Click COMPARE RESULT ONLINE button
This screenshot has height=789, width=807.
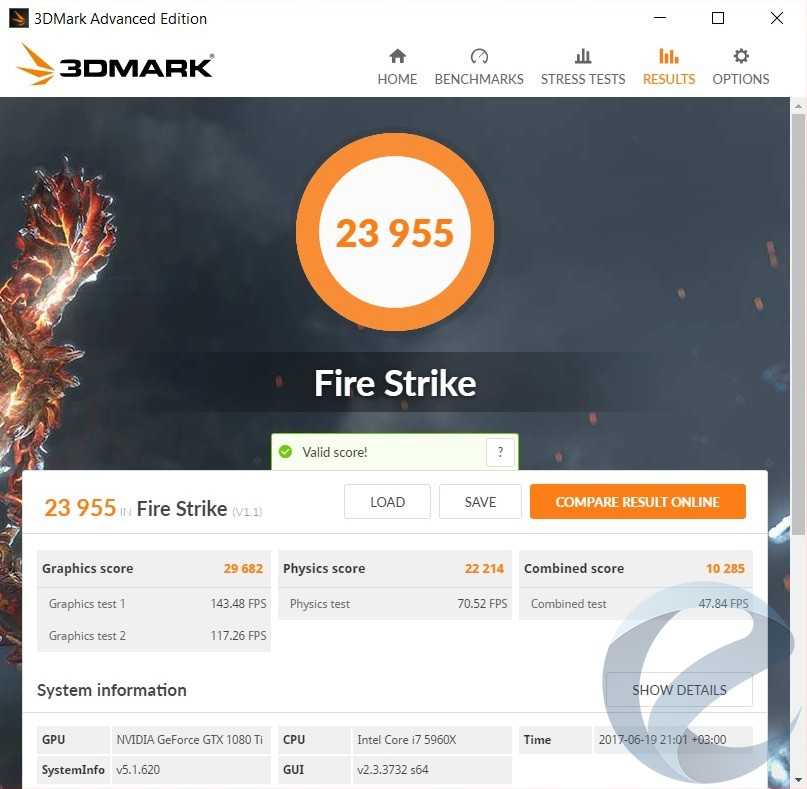tap(638, 502)
